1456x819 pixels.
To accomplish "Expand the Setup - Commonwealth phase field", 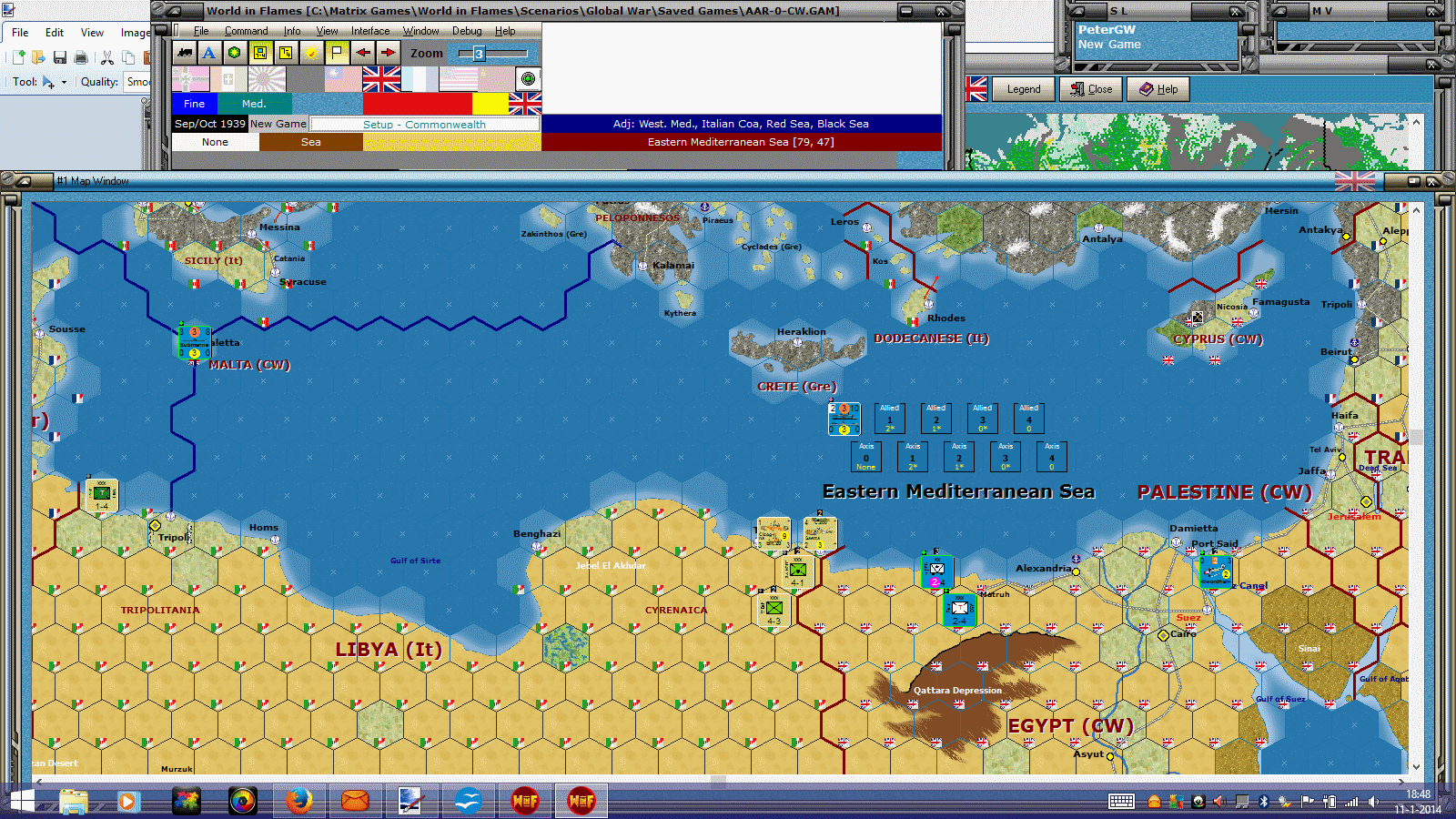I will (424, 125).
